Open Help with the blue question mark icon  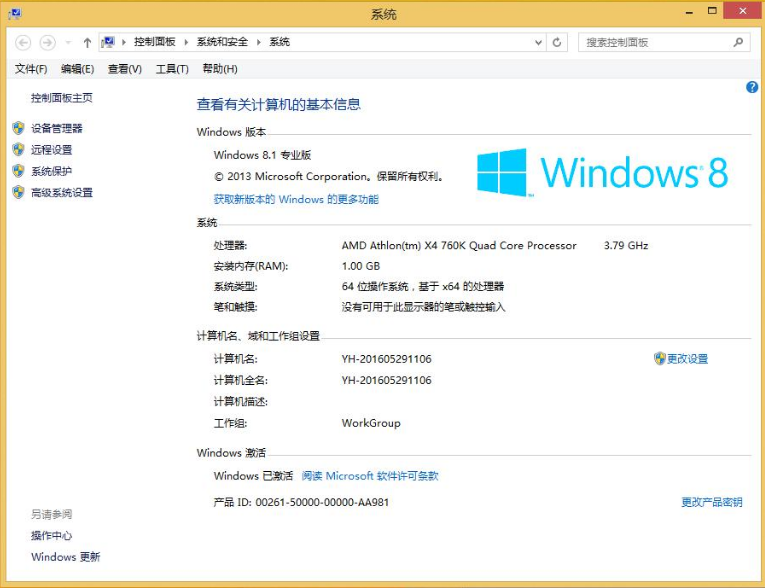[x=752, y=88]
